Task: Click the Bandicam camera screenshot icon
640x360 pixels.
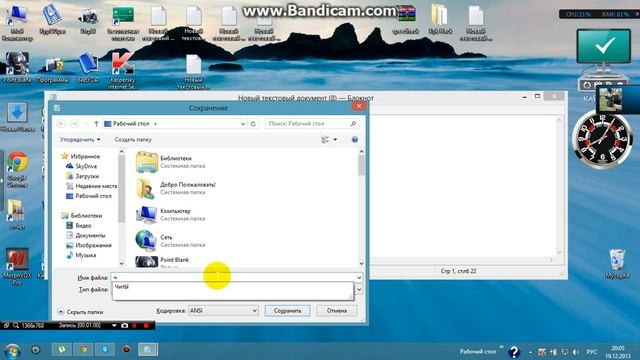Action: tap(124, 325)
